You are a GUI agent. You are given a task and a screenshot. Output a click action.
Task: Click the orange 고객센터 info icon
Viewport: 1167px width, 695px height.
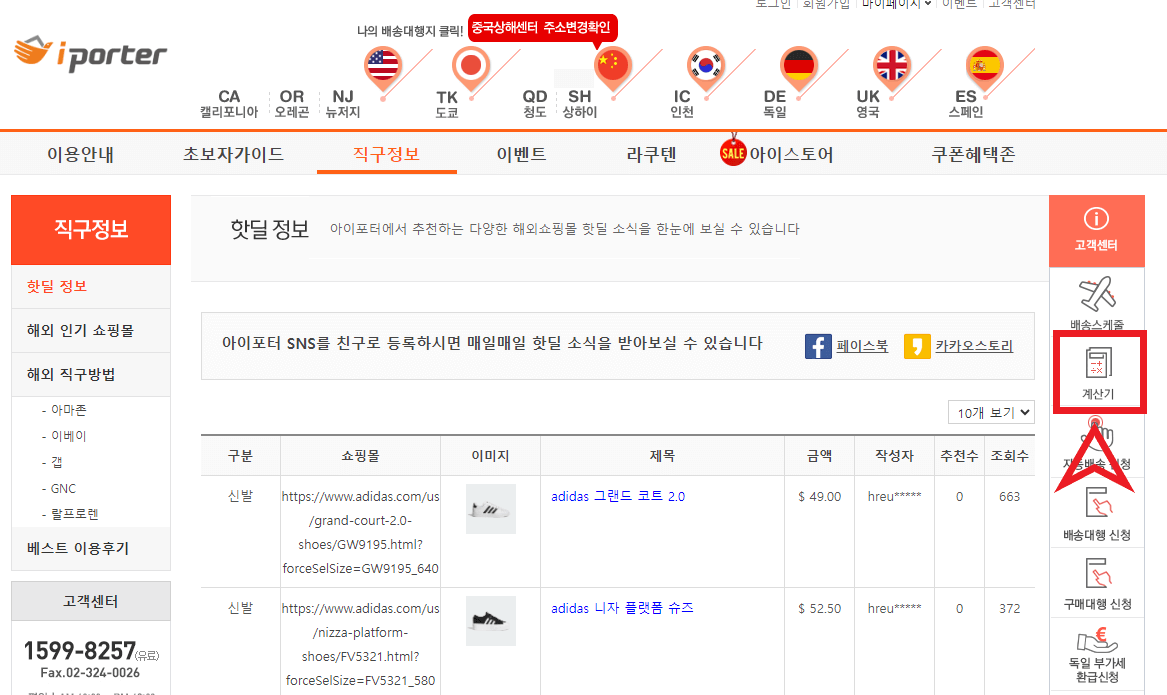1097,228
